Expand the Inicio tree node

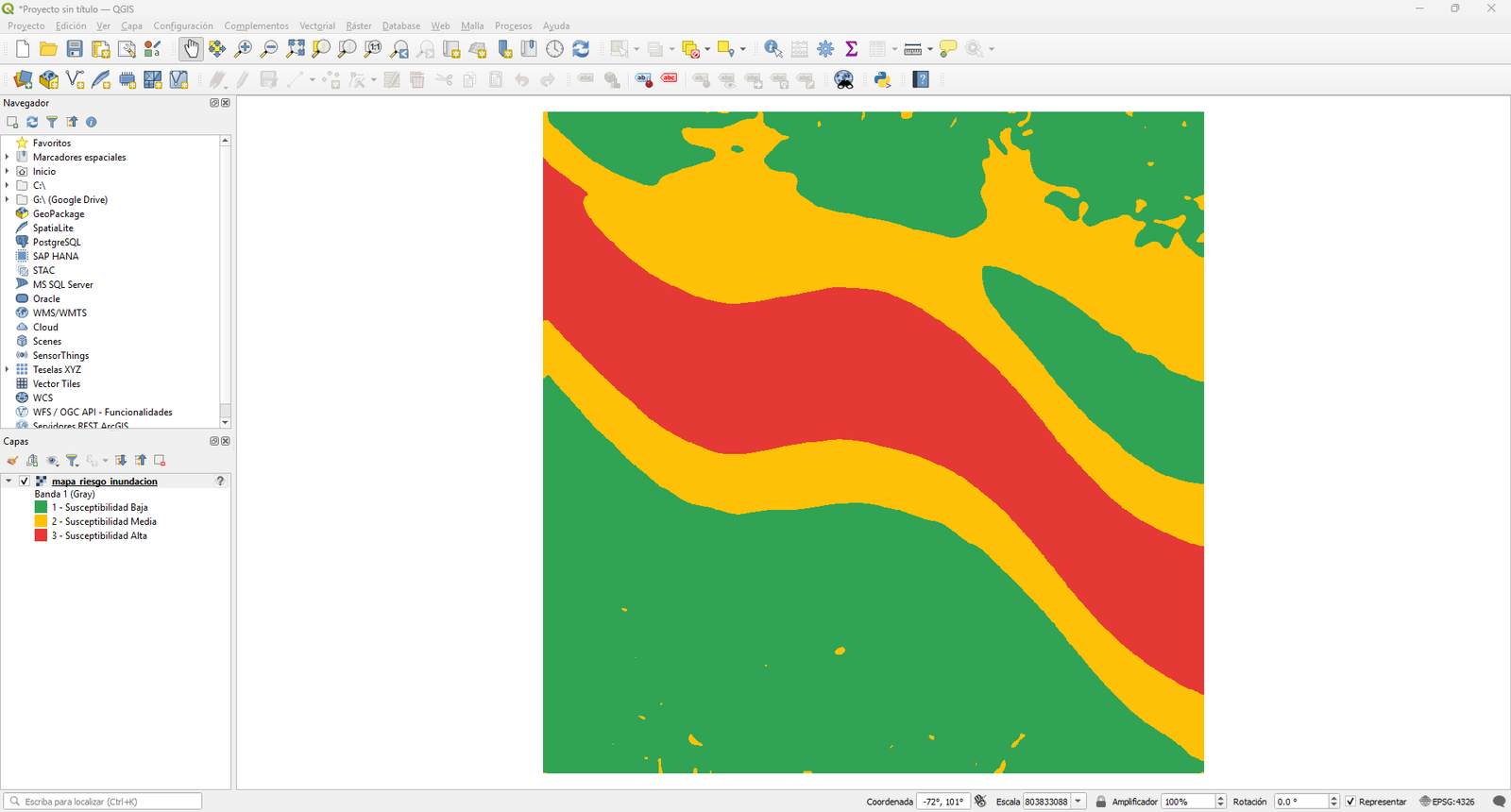click(8, 172)
